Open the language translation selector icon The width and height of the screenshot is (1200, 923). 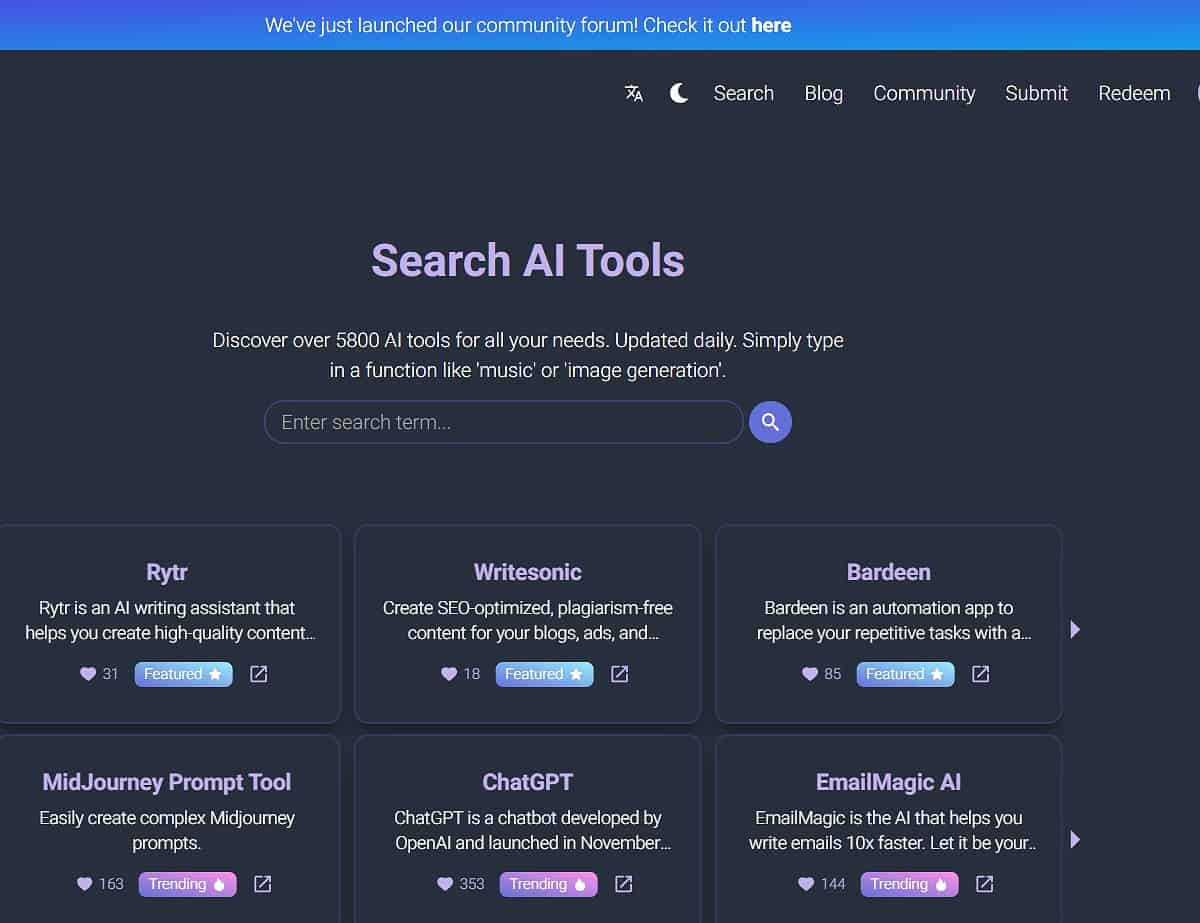tap(634, 93)
